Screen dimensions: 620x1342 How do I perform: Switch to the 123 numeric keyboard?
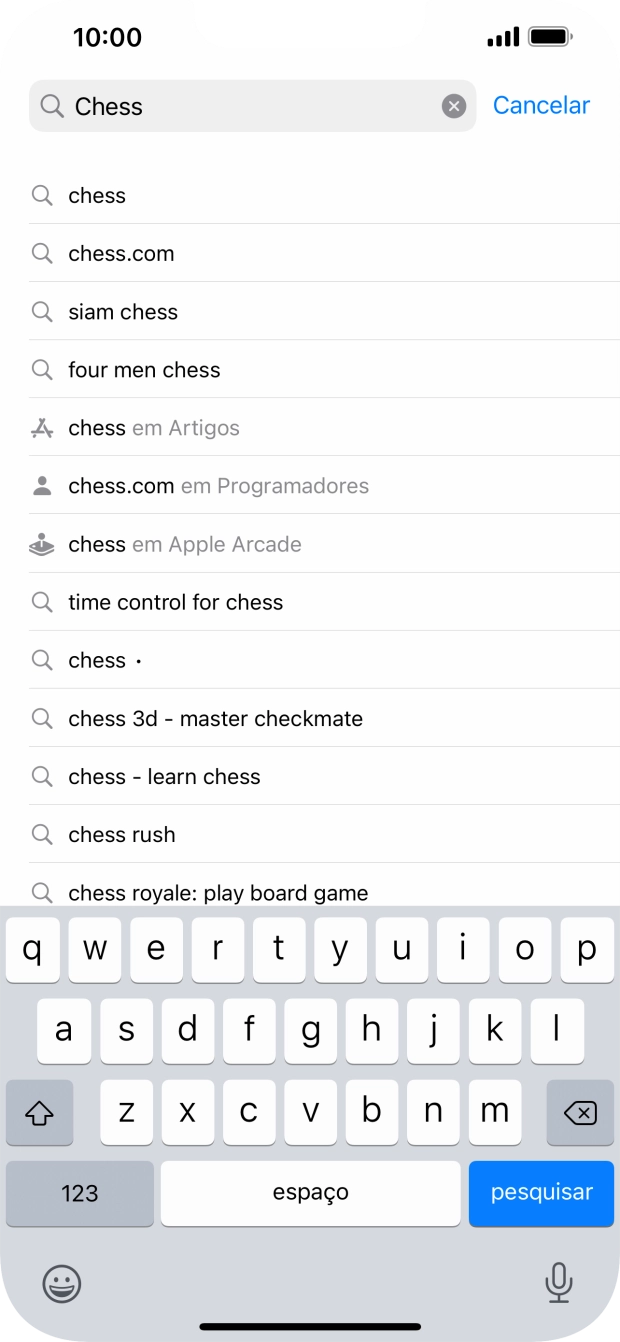(x=80, y=1193)
